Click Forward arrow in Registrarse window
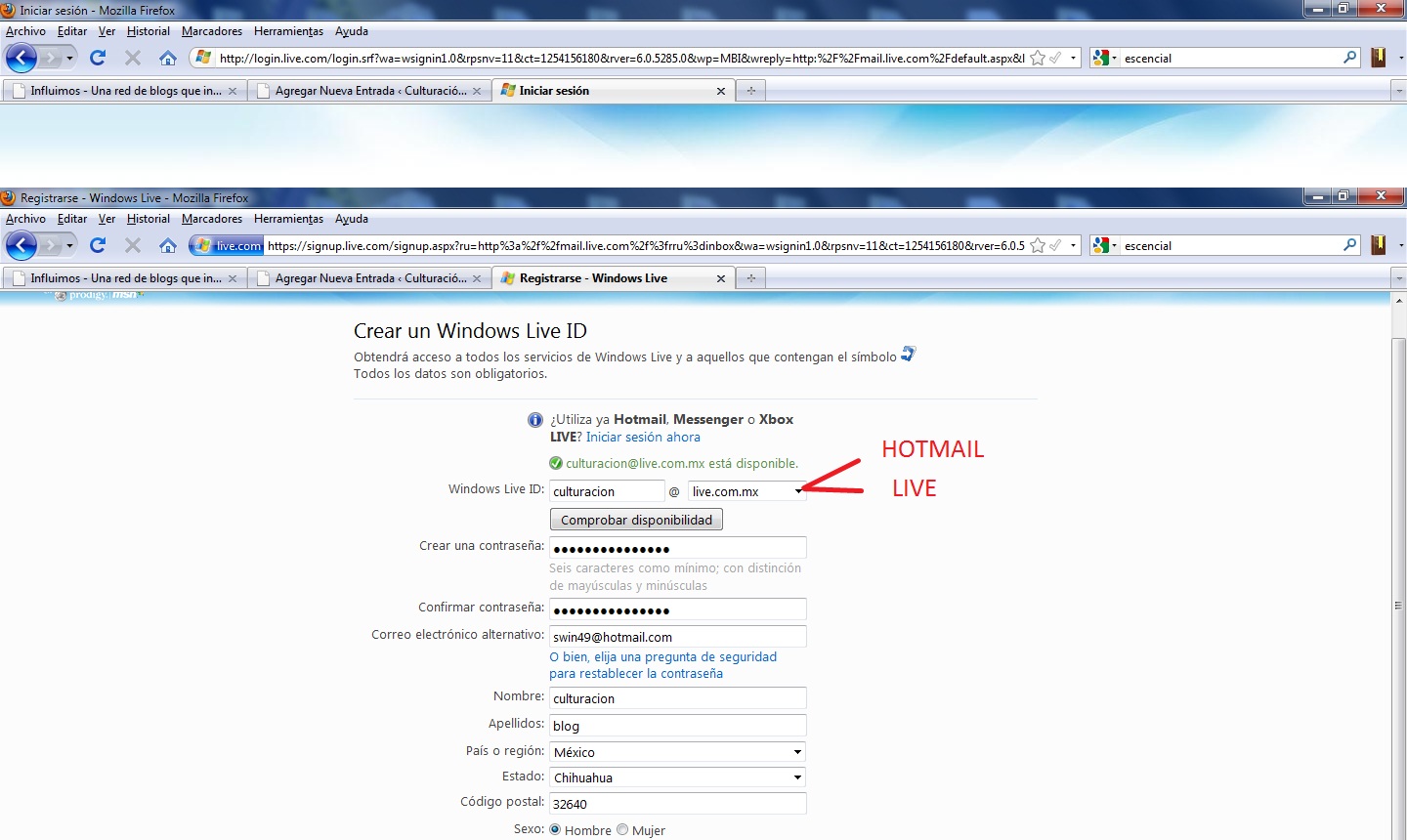The width and height of the screenshot is (1407, 840). pyautogui.click(x=51, y=245)
